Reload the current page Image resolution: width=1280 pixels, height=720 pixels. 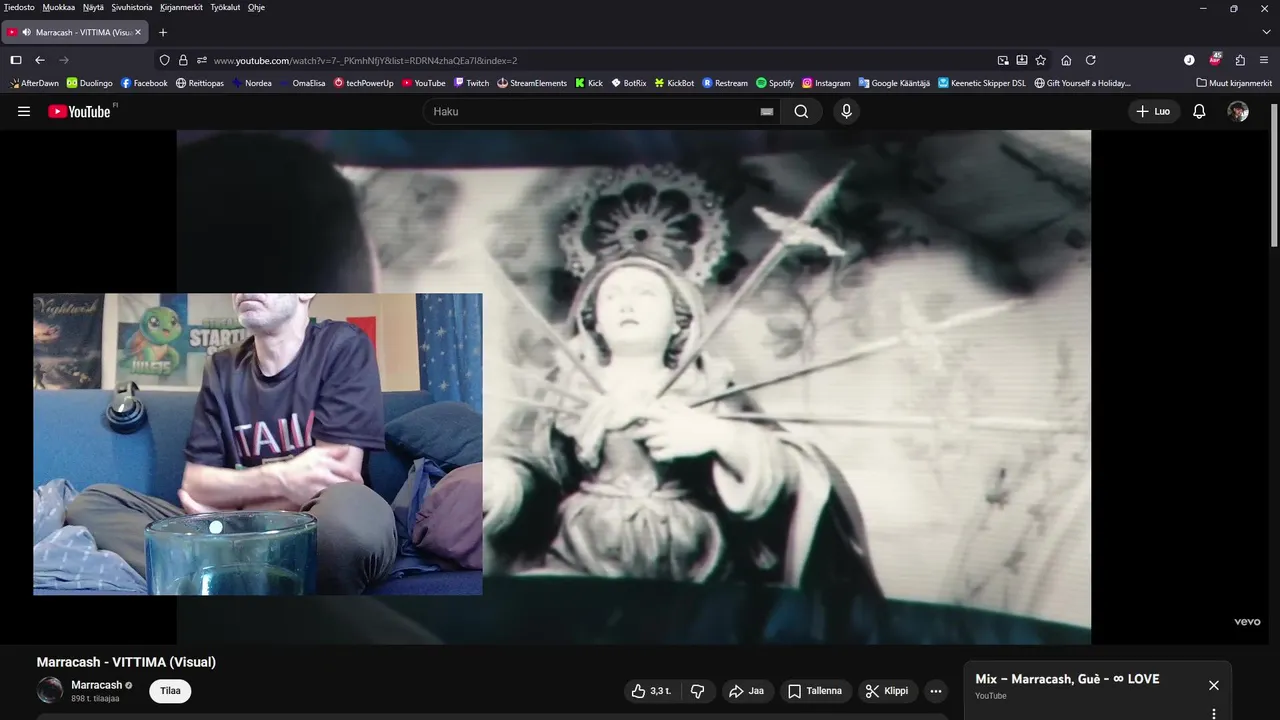coord(1091,60)
